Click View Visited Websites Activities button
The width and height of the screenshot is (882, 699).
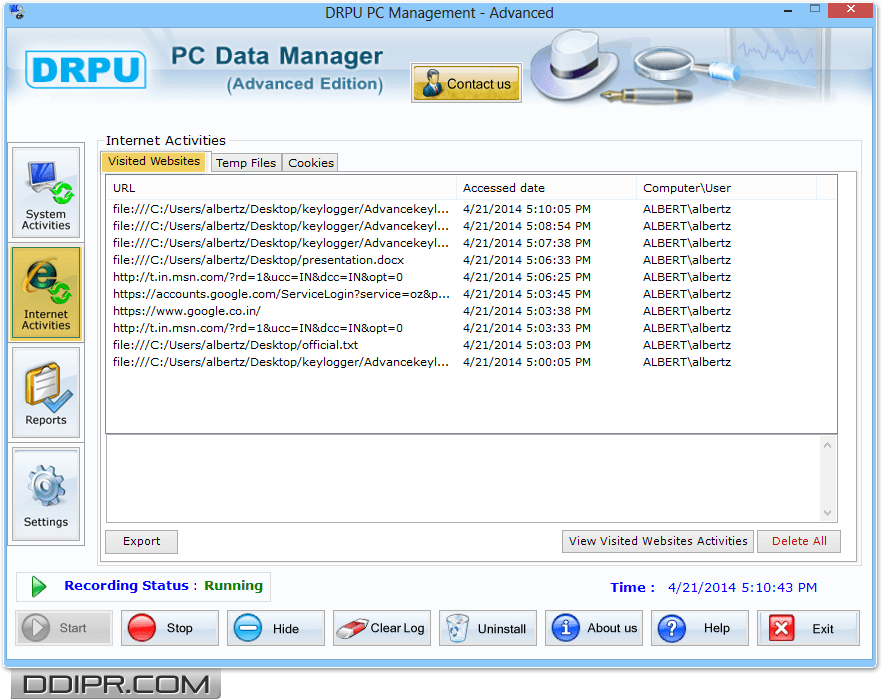658,541
